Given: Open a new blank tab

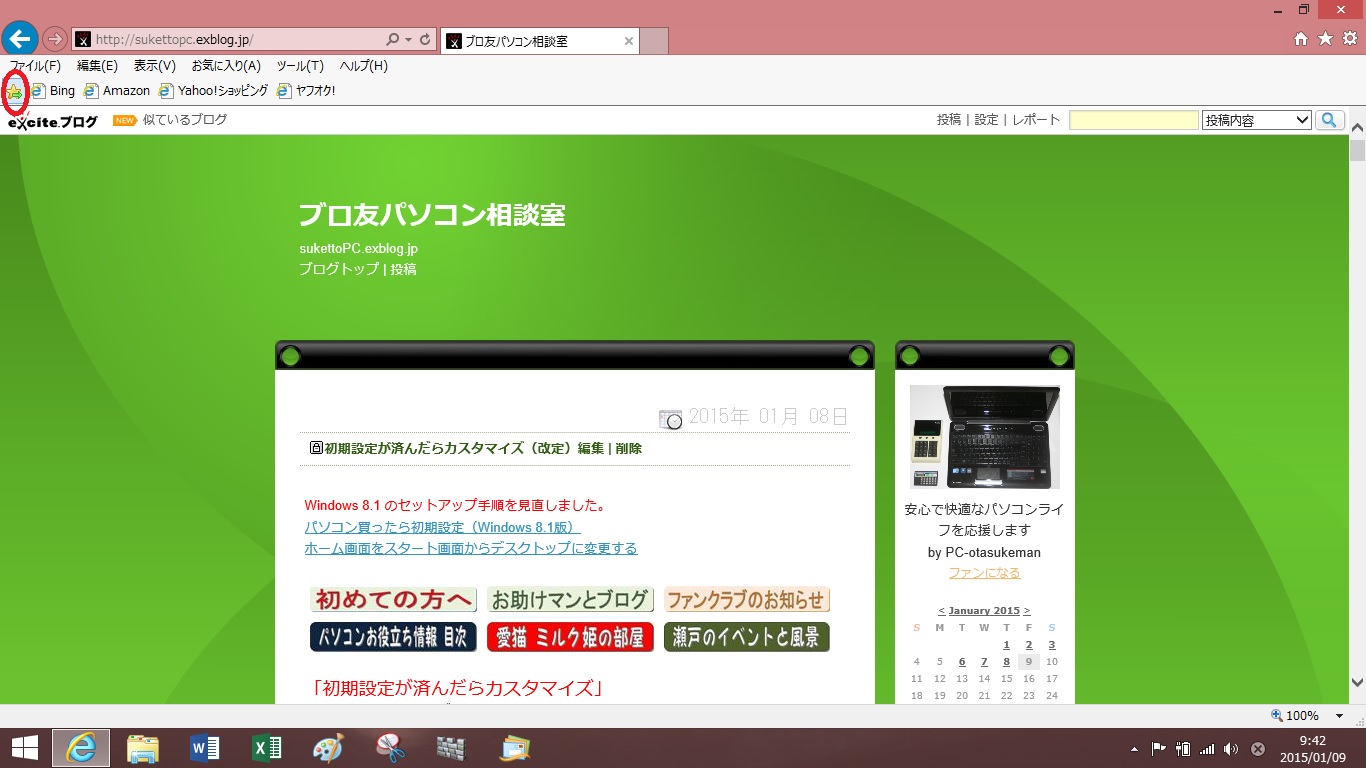Looking at the screenshot, I should [x=653, y=41].
